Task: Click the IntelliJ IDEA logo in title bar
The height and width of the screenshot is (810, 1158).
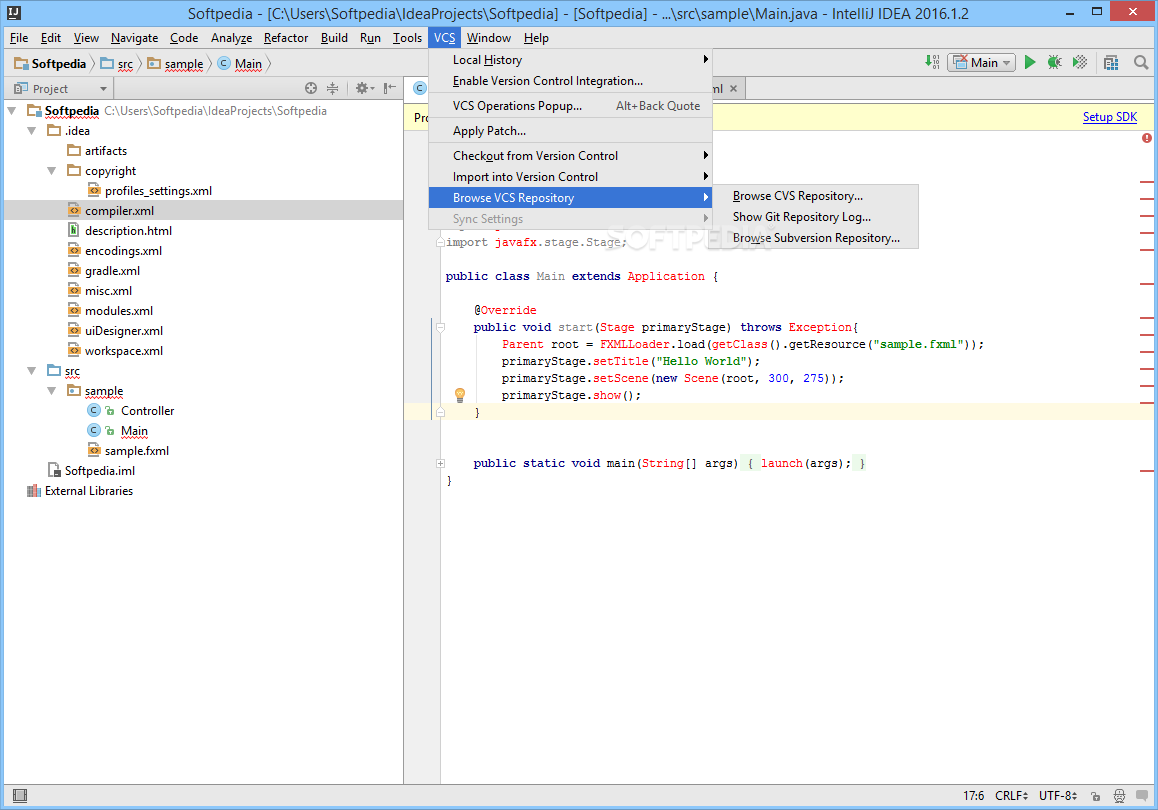Action: pyautogui.click(x=13, y=13)
